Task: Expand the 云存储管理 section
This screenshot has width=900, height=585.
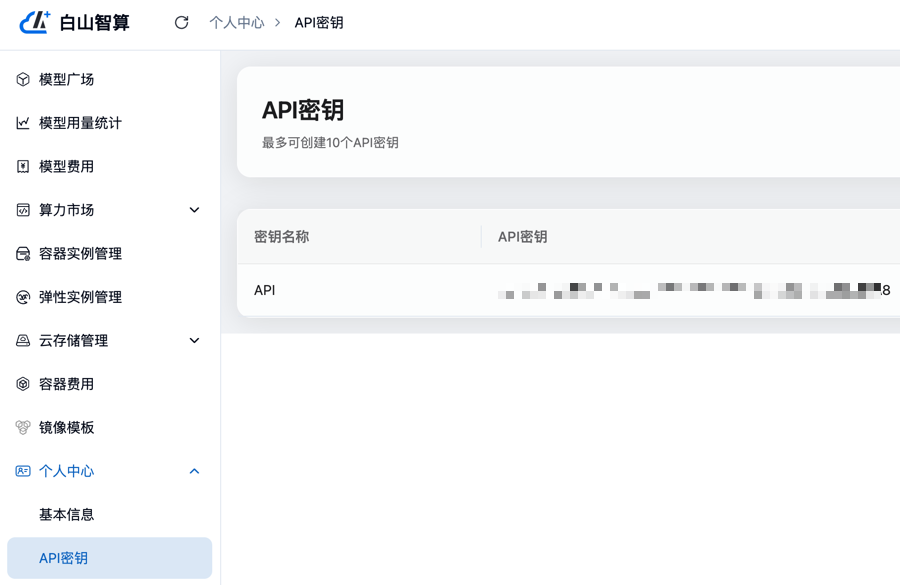Action: tap(194, 340)
